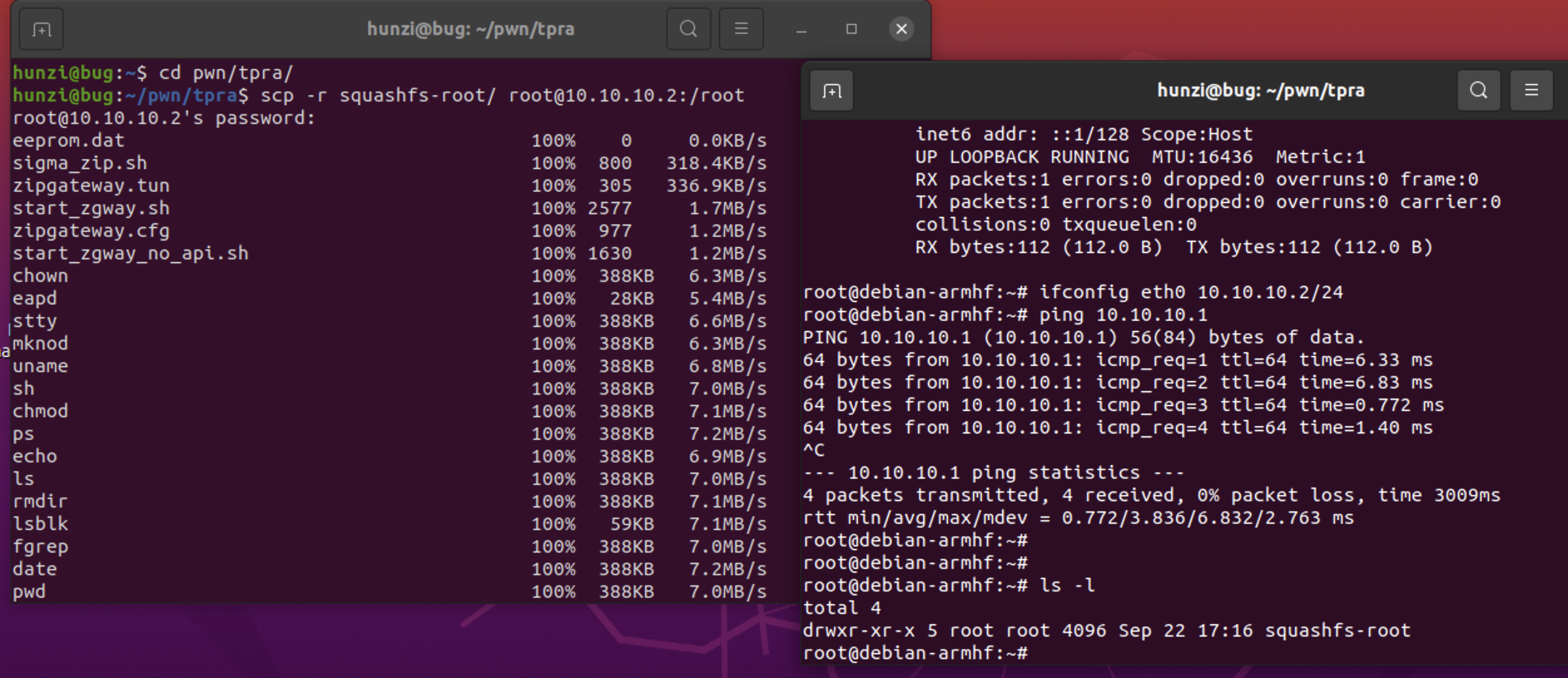Click 'collisions:0 txqueuelen:0' line
The width and height of the screenshot is (1568, 678).
point(1056,224)
